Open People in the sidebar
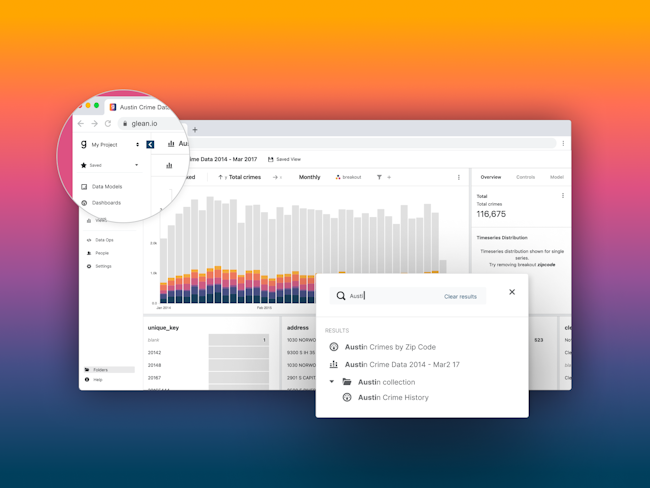650x488 pixels. (98, 253)
